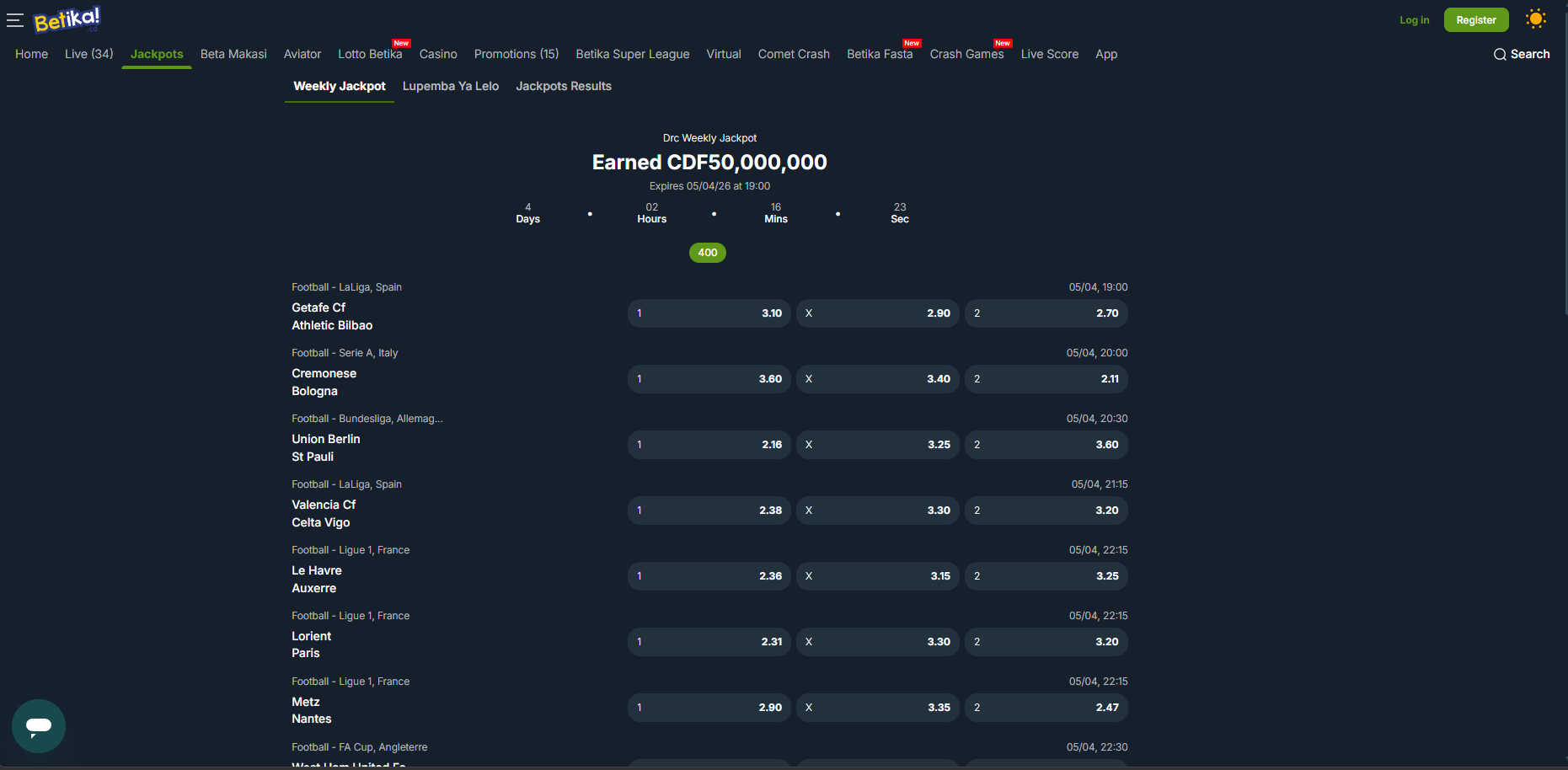
Task: Pick home win 2.31 for Lorient
Action: [709, 642]
